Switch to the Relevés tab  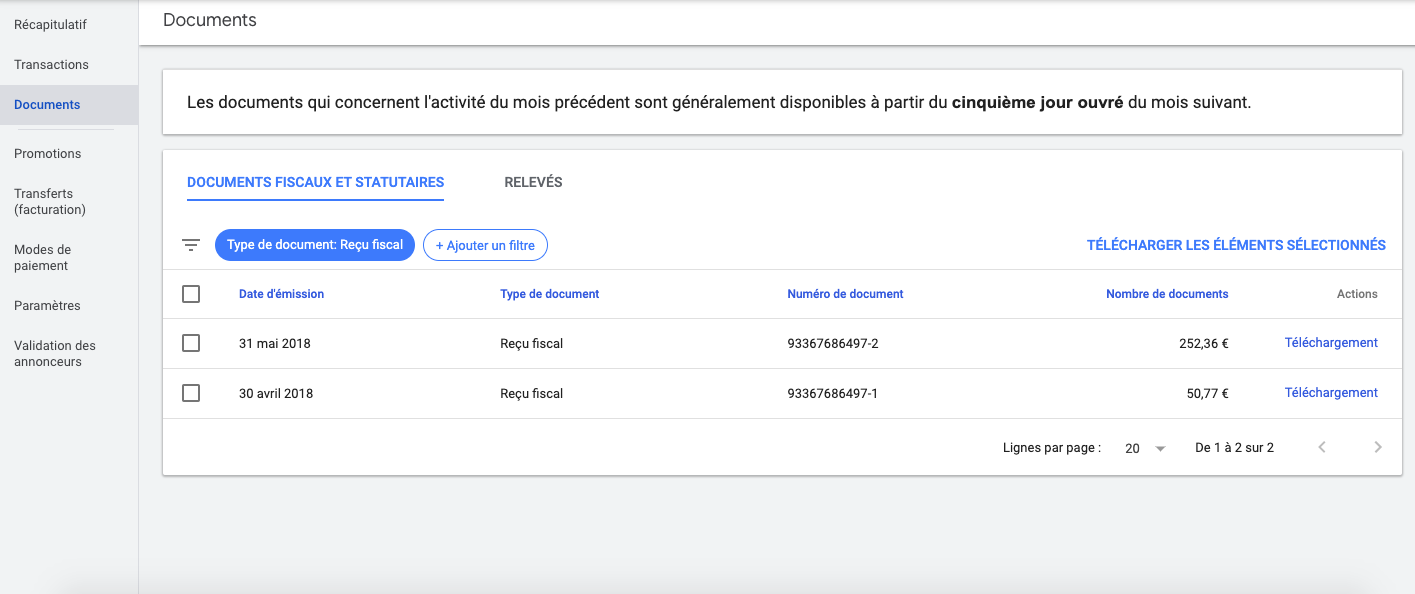point(533,183)
